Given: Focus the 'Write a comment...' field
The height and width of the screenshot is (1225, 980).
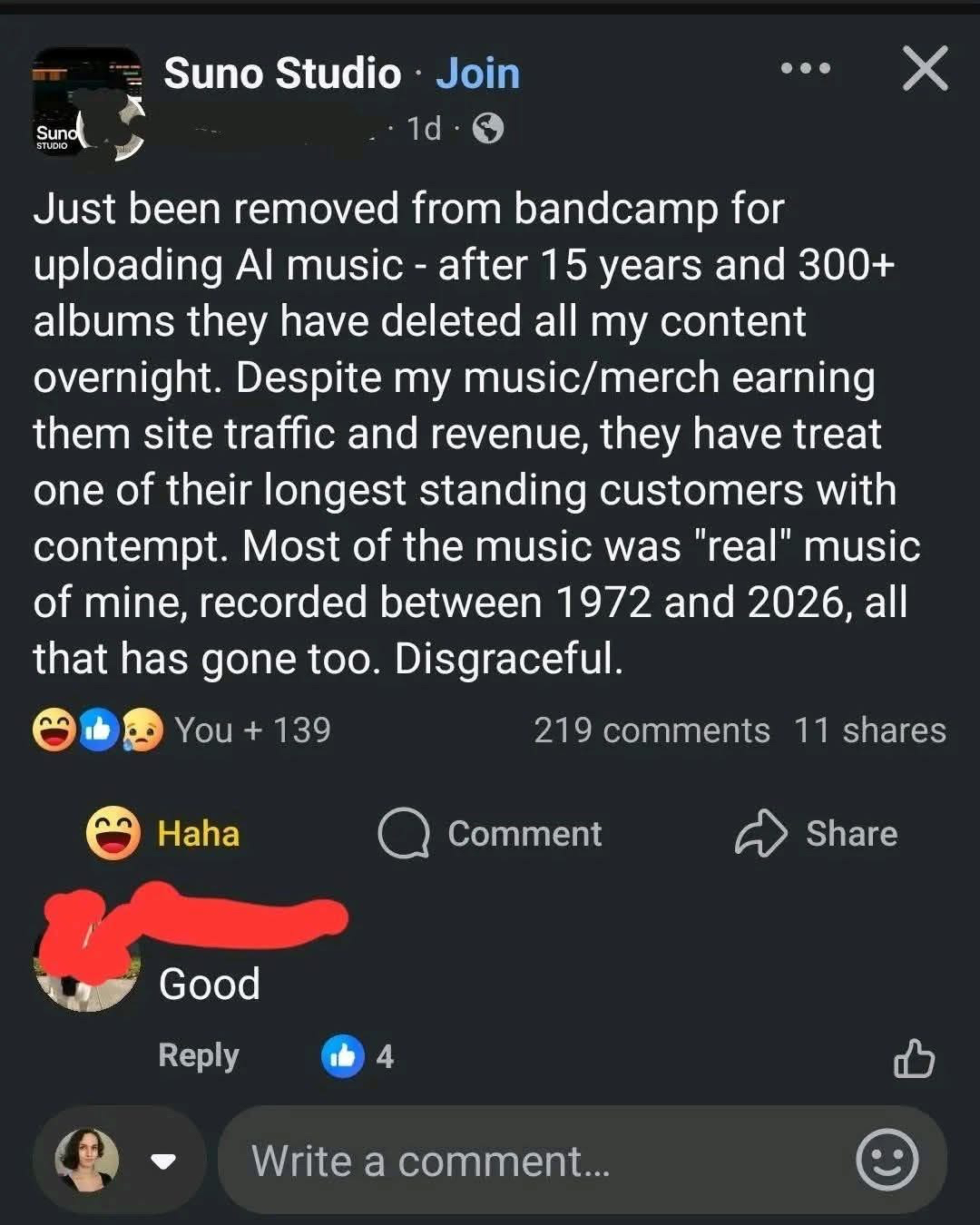Looking at the screenshot, I should pyautogui.click(x=582, y=1160).
